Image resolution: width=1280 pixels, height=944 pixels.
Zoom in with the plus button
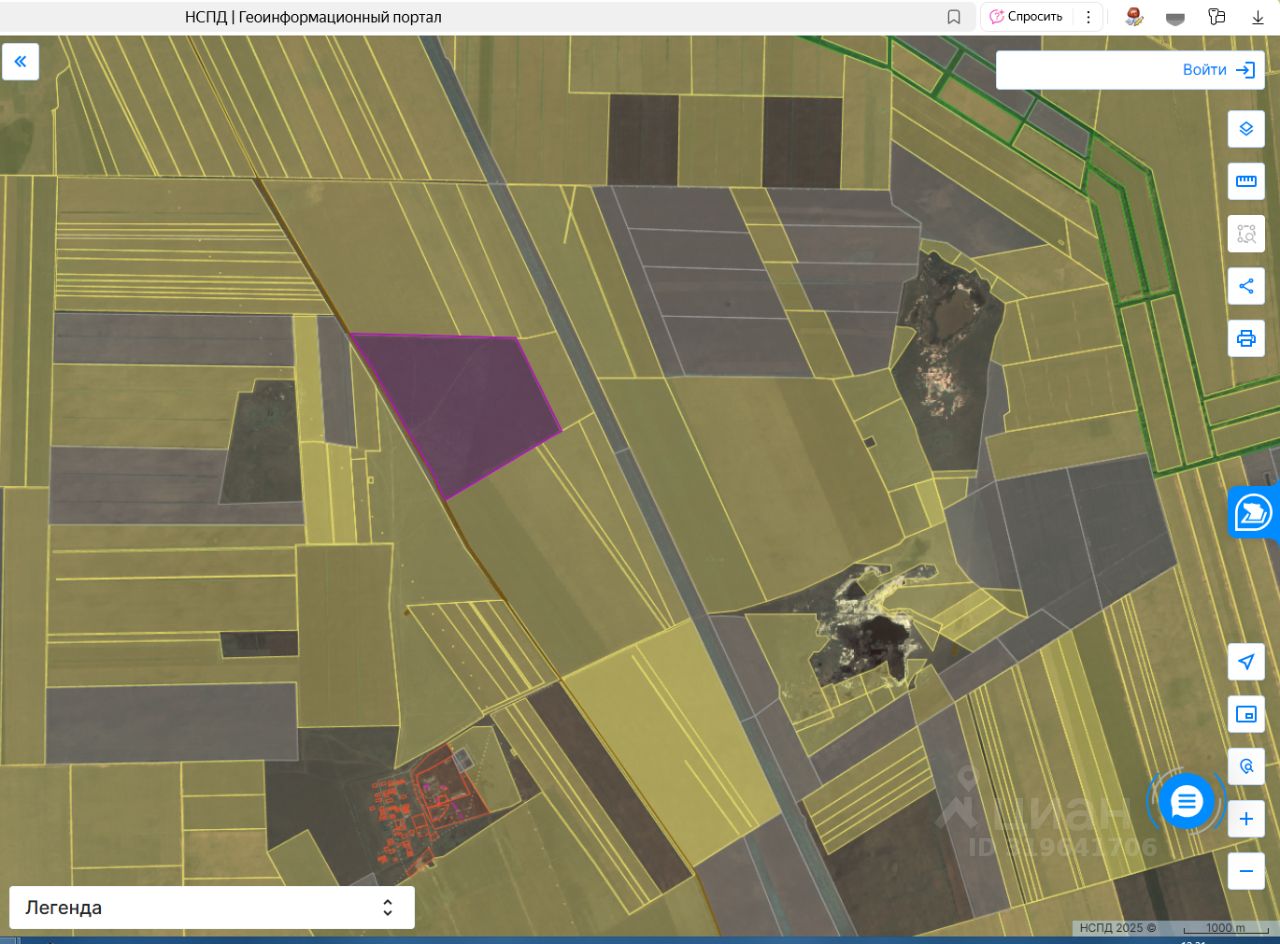coord(1246,819)
